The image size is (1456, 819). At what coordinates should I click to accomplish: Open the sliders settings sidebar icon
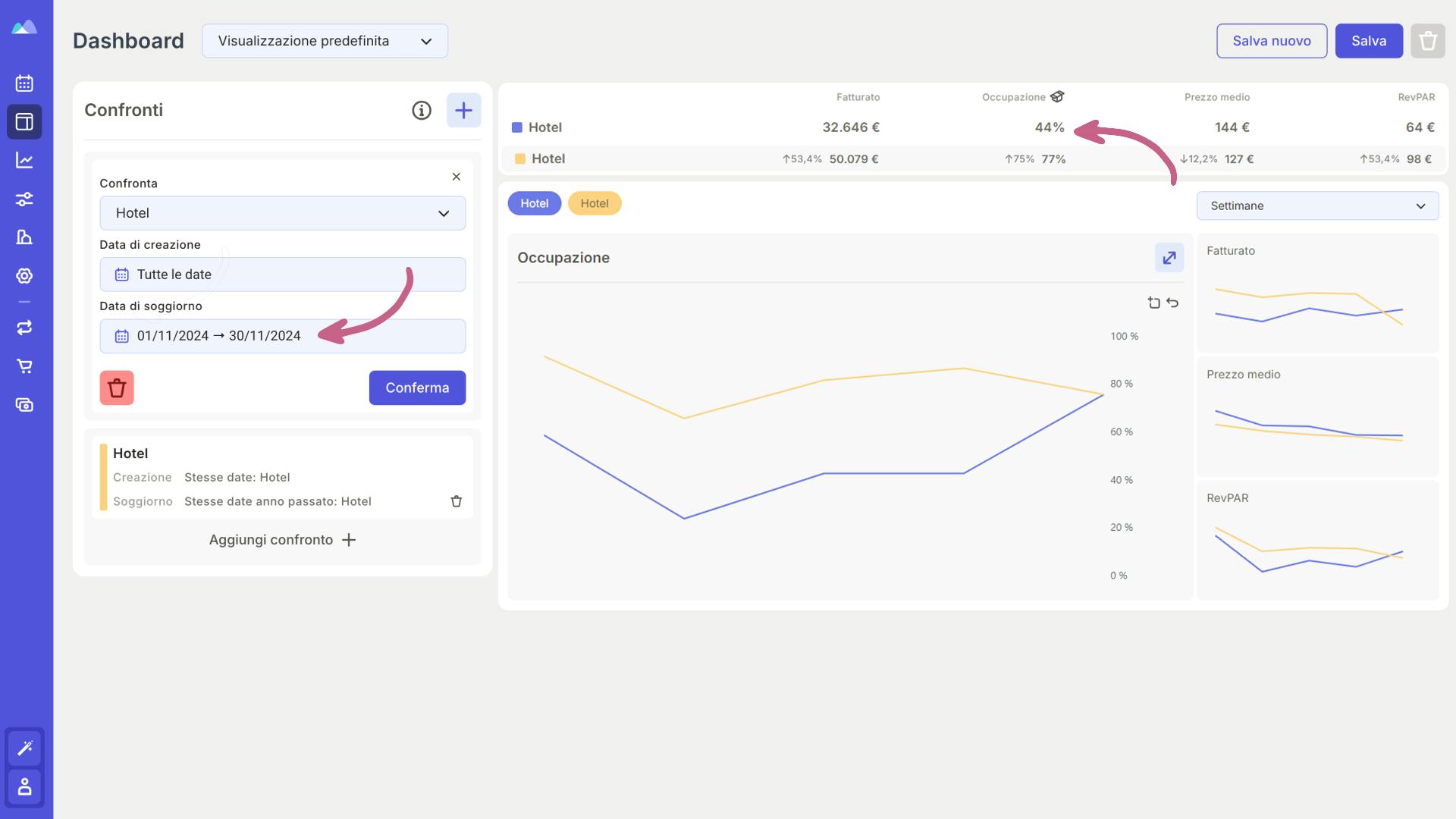point(24,199)
